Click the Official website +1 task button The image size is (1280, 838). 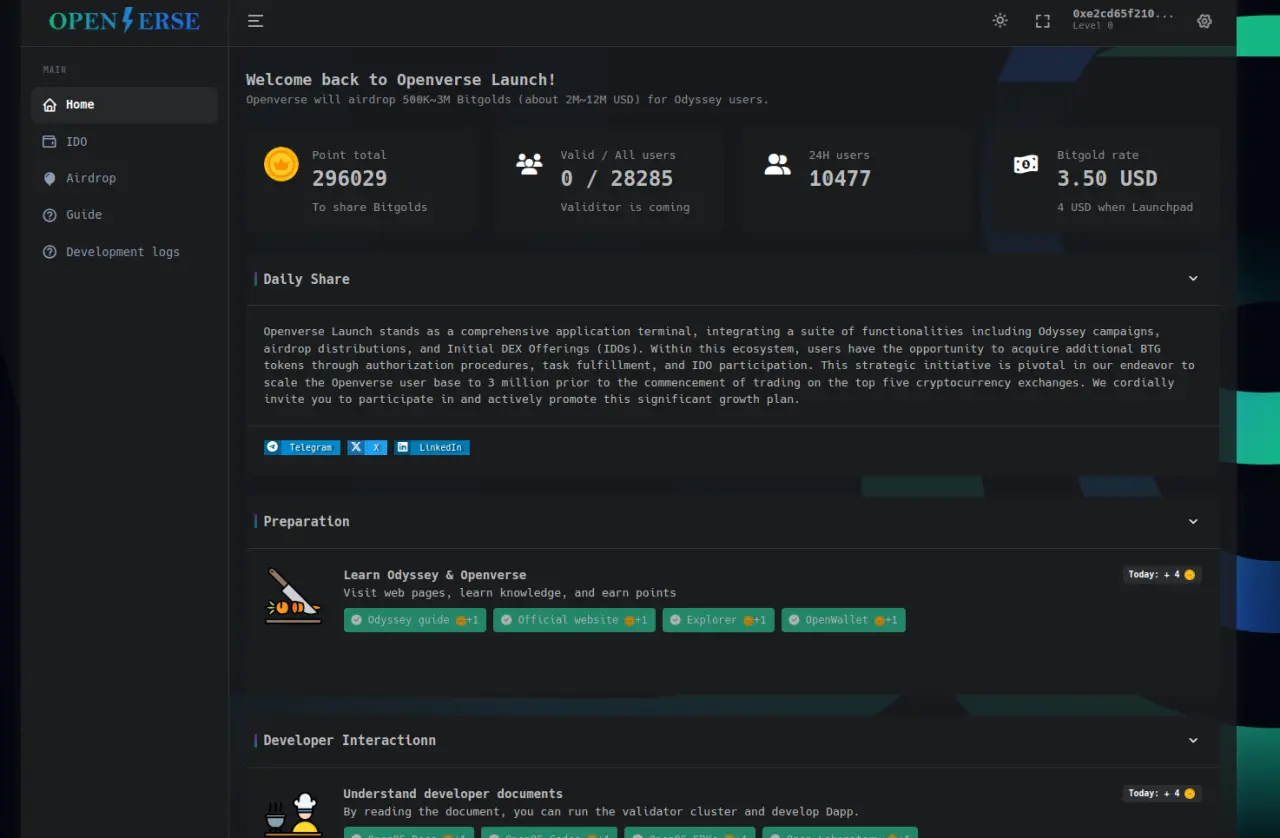[574, 620]
